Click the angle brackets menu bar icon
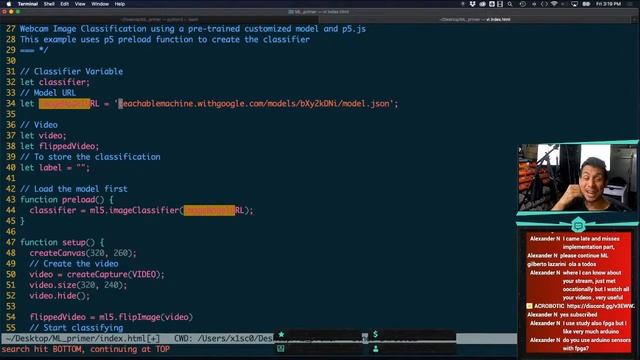 coord(544,4)
